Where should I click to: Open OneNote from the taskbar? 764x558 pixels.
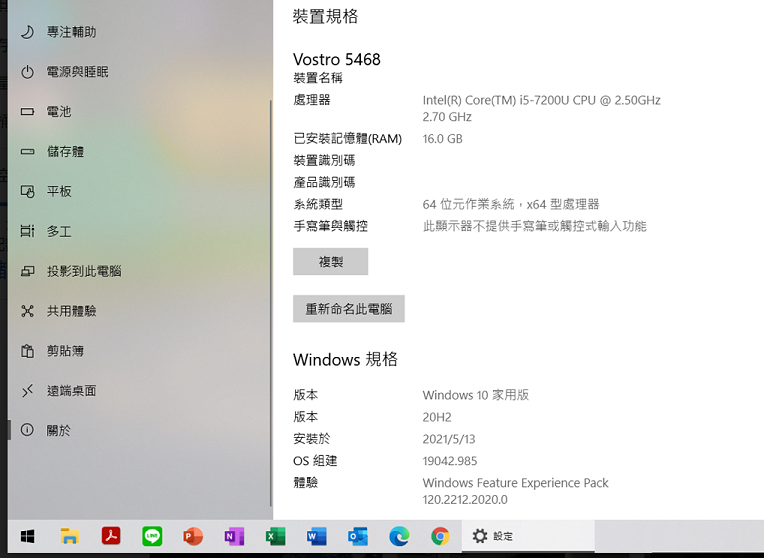click(234, 537)
